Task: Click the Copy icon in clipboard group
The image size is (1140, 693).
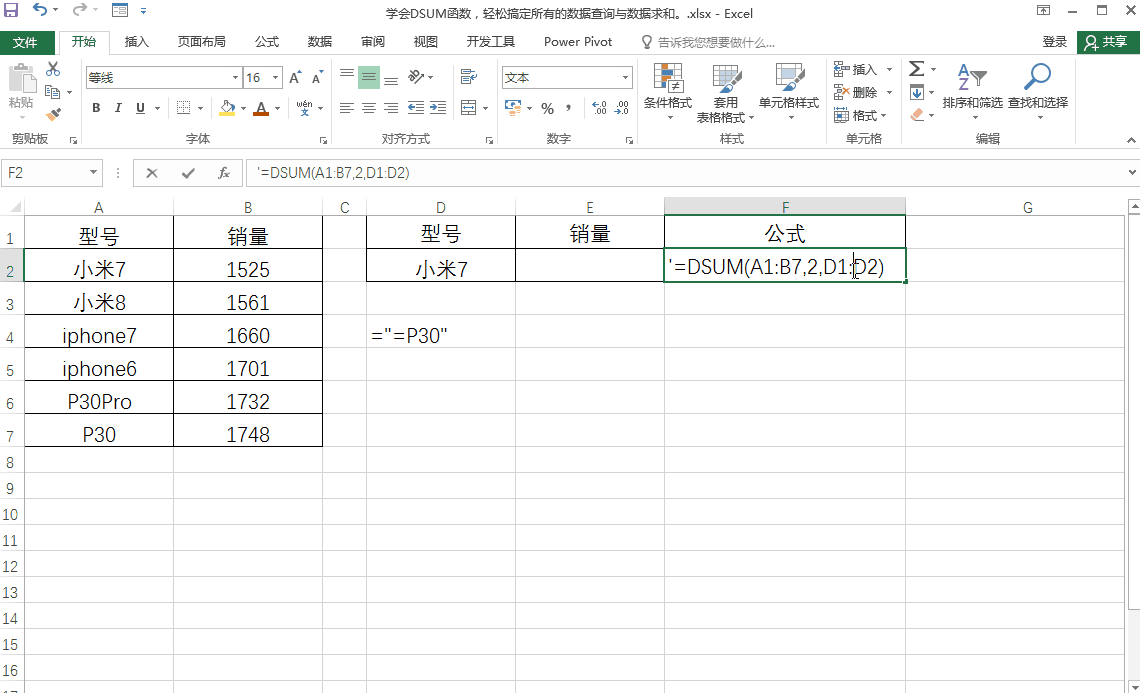Action: [x=52, y=92]
